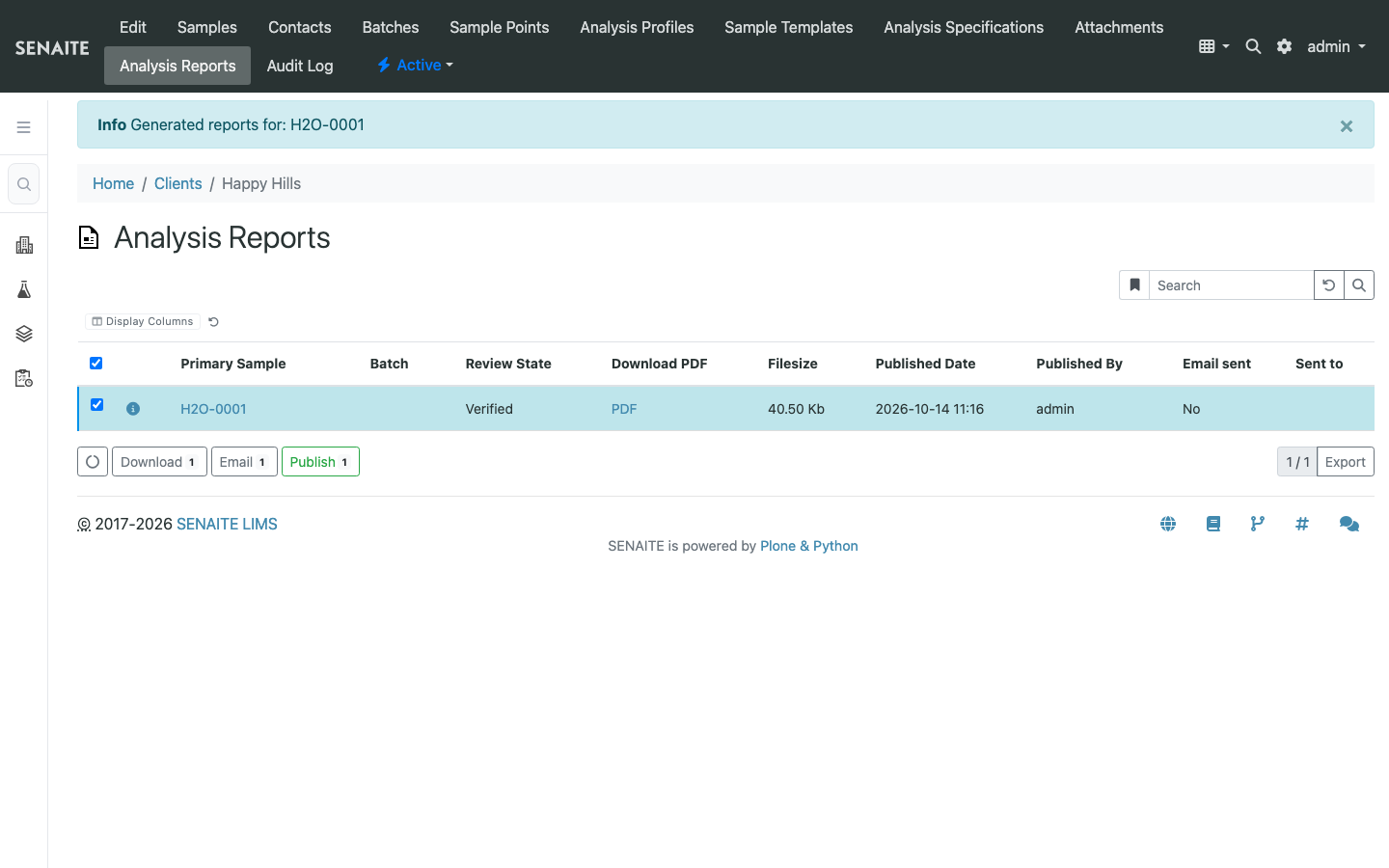Dismiss the Generated reports info message

pos(1347,126)
